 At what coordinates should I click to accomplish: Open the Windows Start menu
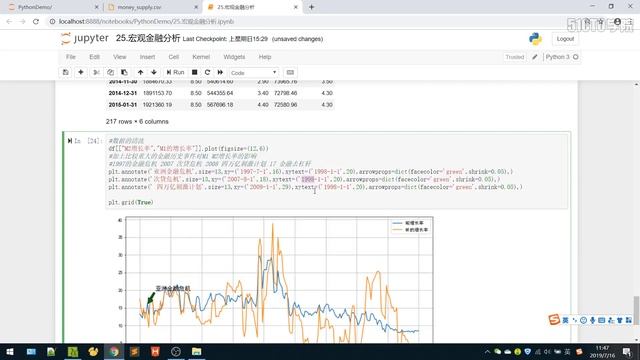point(10,351)
